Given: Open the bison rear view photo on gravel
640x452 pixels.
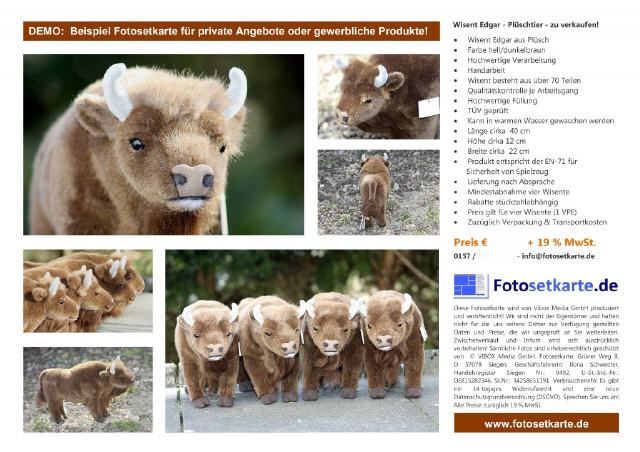Looking at the screenshot, I should click(x=379, y=192).
